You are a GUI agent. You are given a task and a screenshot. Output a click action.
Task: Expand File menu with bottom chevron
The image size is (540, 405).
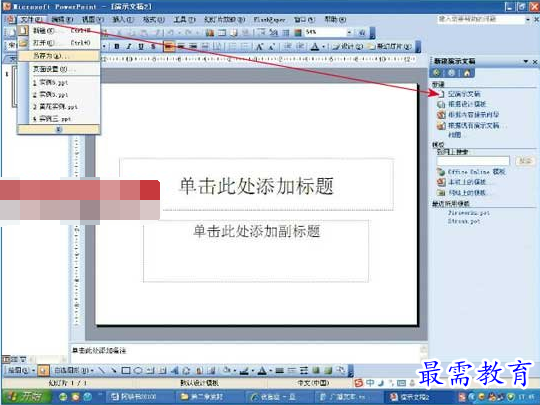pos(59,129)
